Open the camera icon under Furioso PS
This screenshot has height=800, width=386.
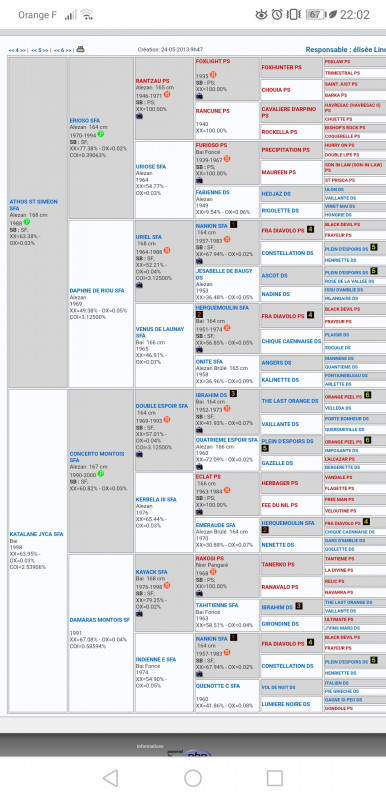click(x=199, y=180)
